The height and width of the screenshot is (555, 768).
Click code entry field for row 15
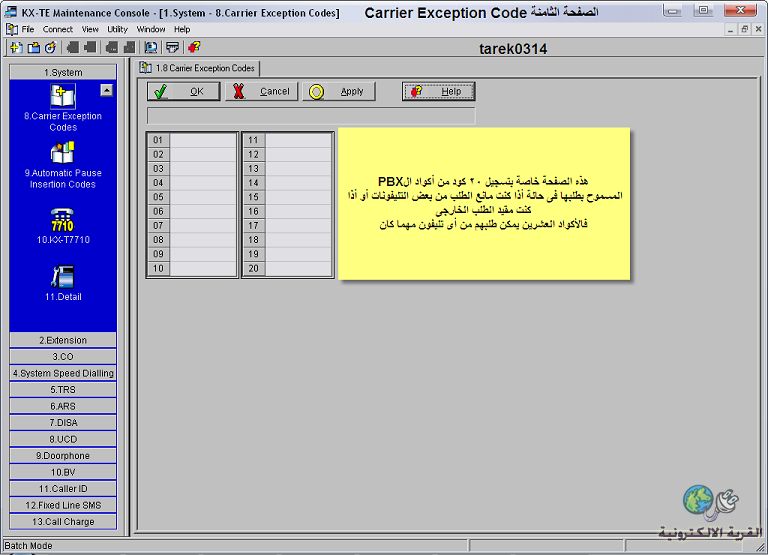coord(298,197)
